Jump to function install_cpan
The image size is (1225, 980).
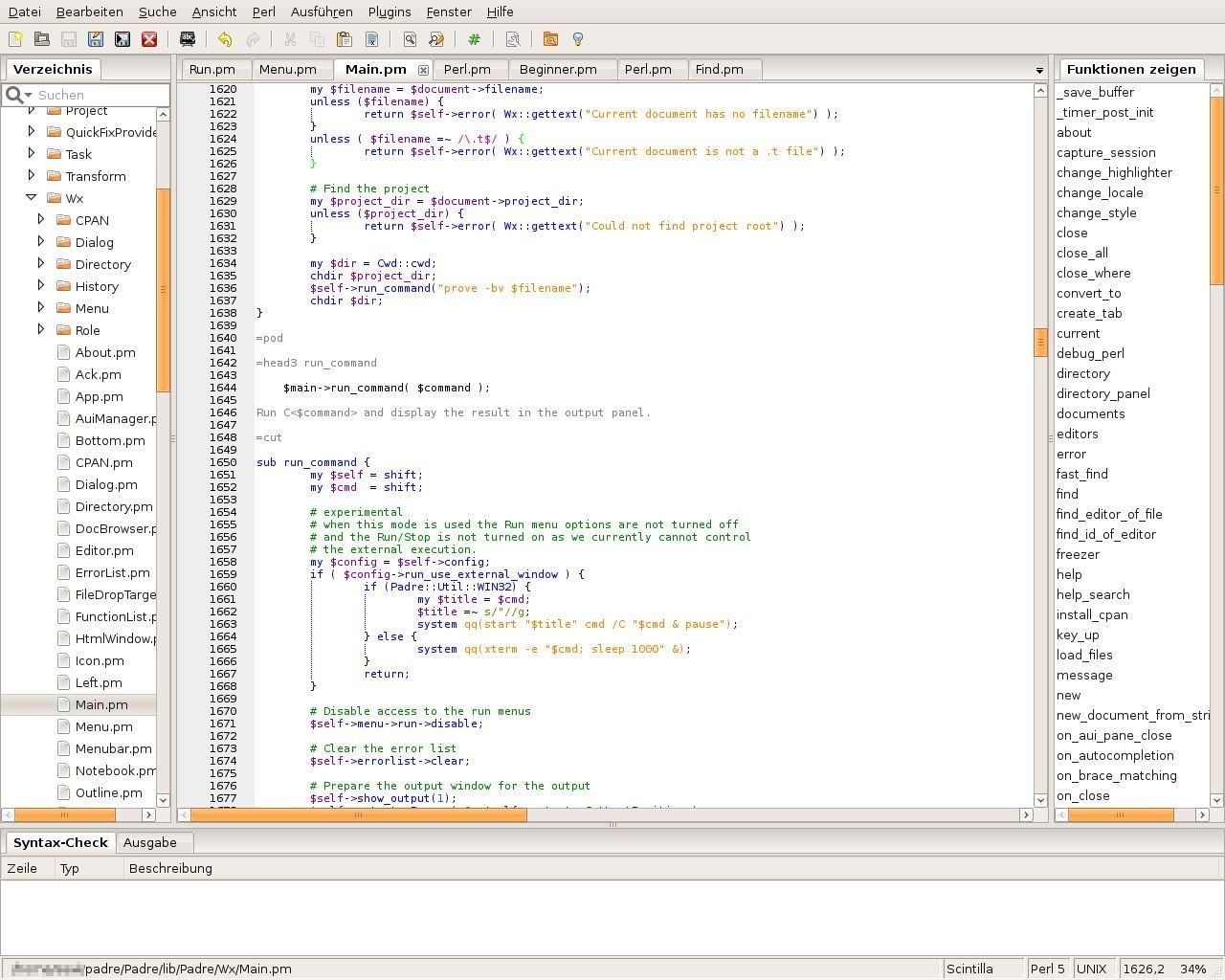point(1092,614)
